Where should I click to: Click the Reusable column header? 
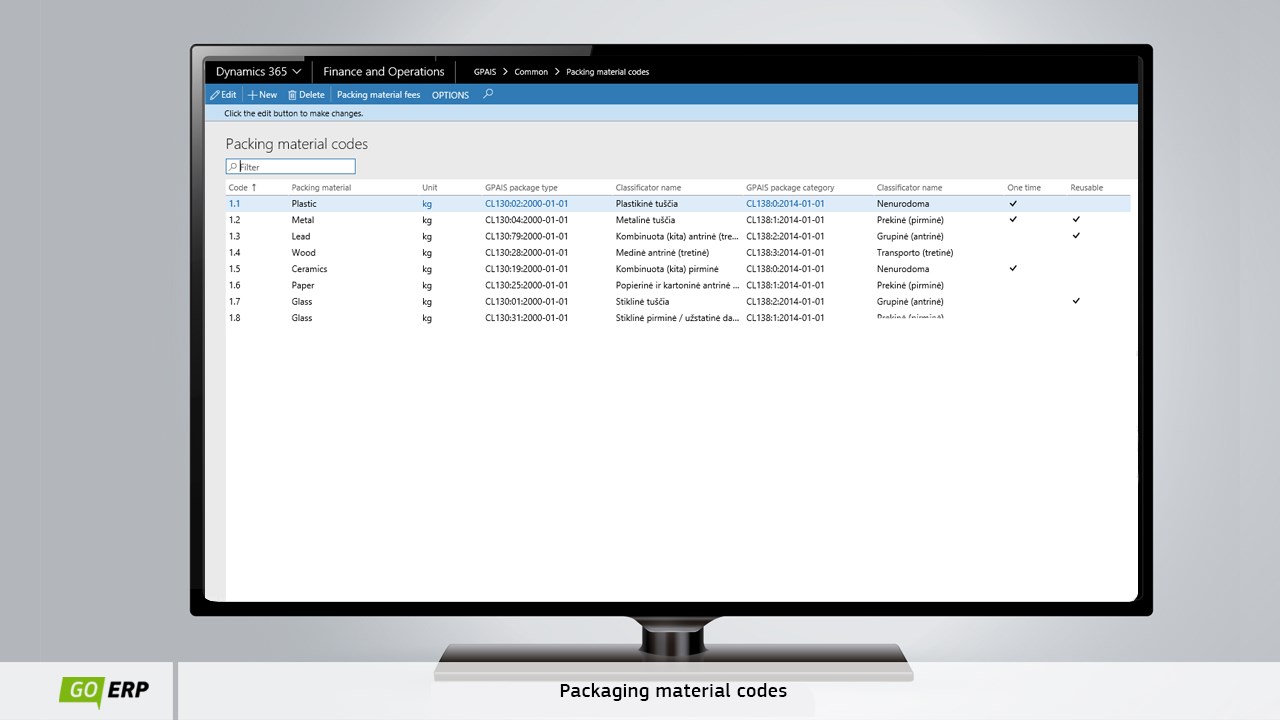click(x=1087, y=188)
